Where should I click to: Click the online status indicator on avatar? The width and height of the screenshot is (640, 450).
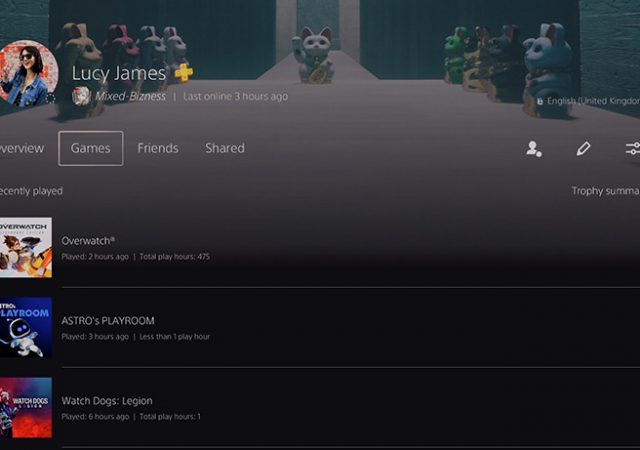click(x=50, y=98)
